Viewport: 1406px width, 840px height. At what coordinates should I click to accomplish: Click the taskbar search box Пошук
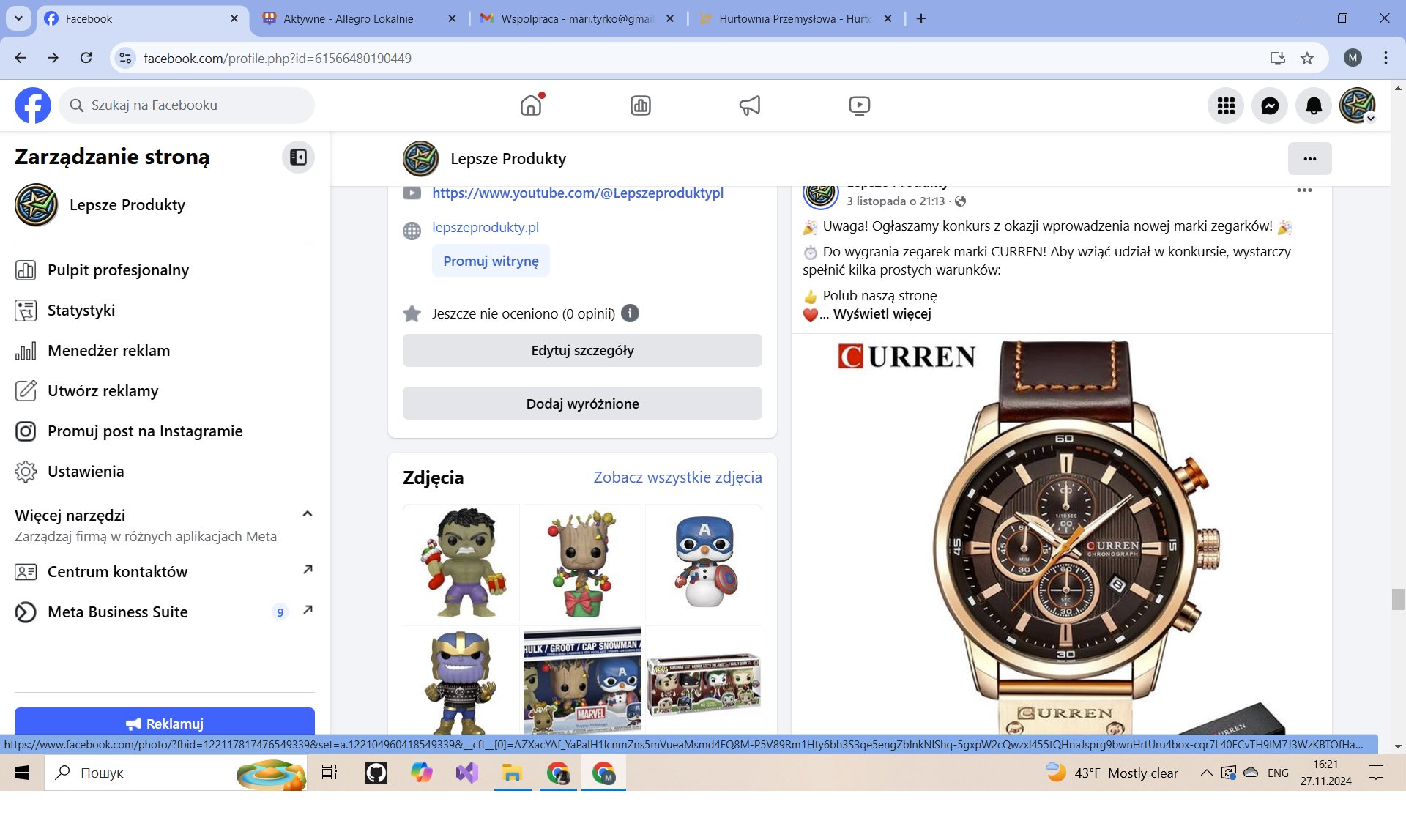pos(176,773)
